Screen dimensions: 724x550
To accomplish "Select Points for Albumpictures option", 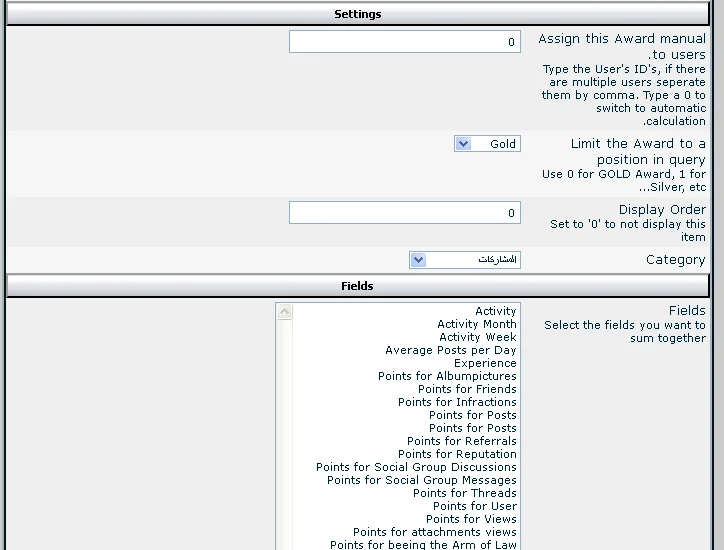I will point(447,376).
